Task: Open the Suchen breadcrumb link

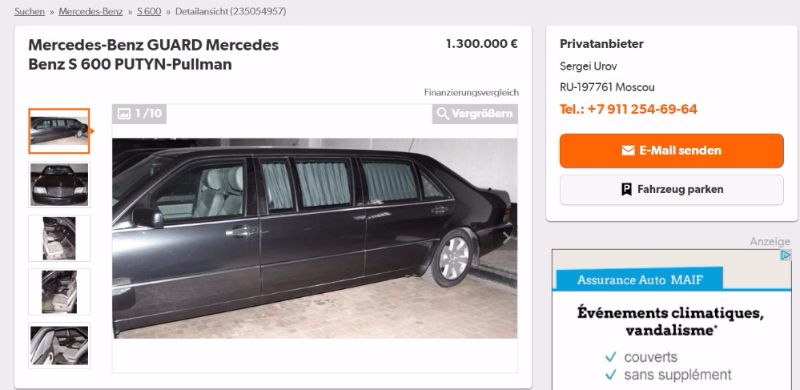Action: coord(30,11)
